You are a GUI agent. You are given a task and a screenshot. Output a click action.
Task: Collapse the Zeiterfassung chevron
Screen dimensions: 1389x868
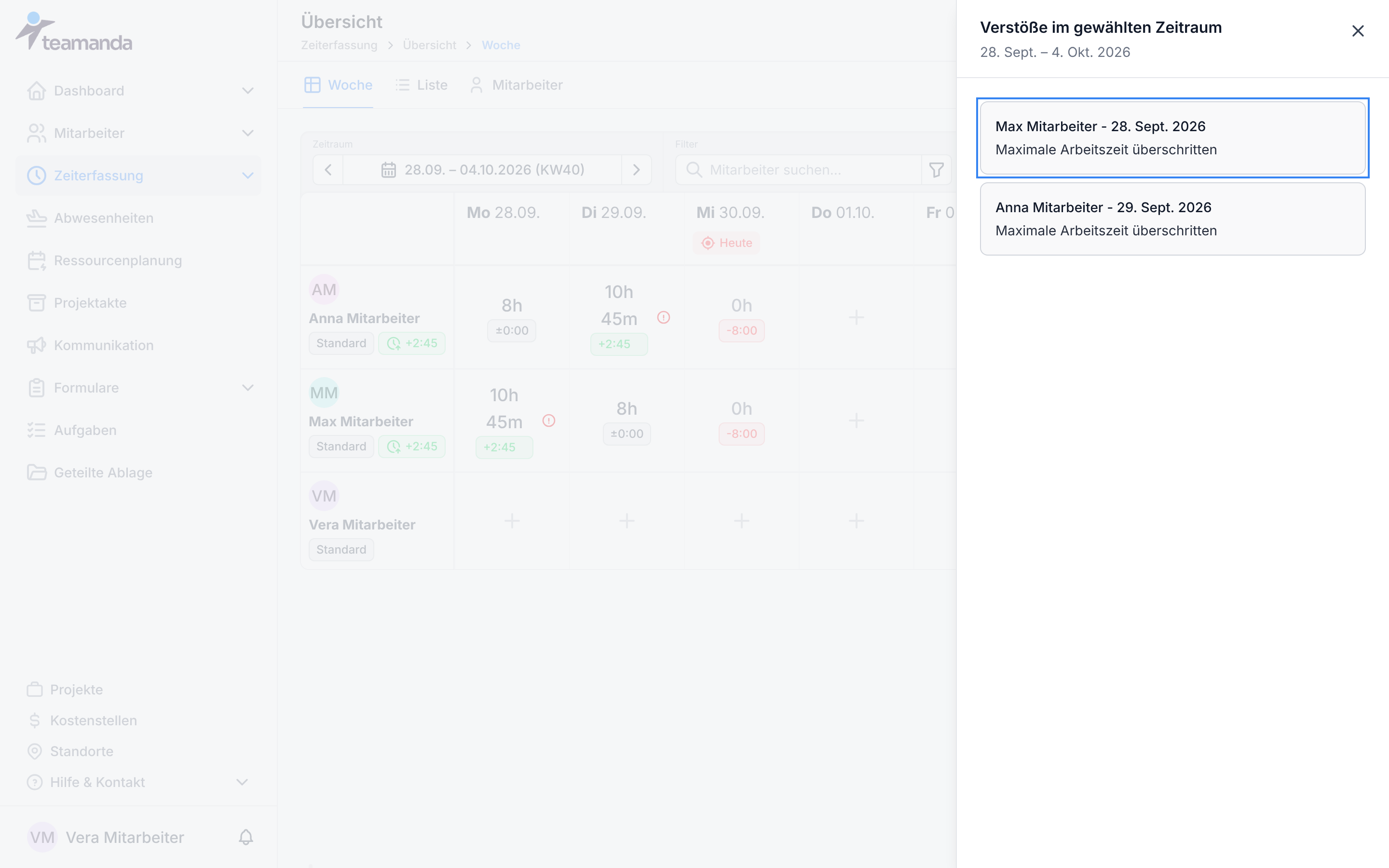[247, 176]
